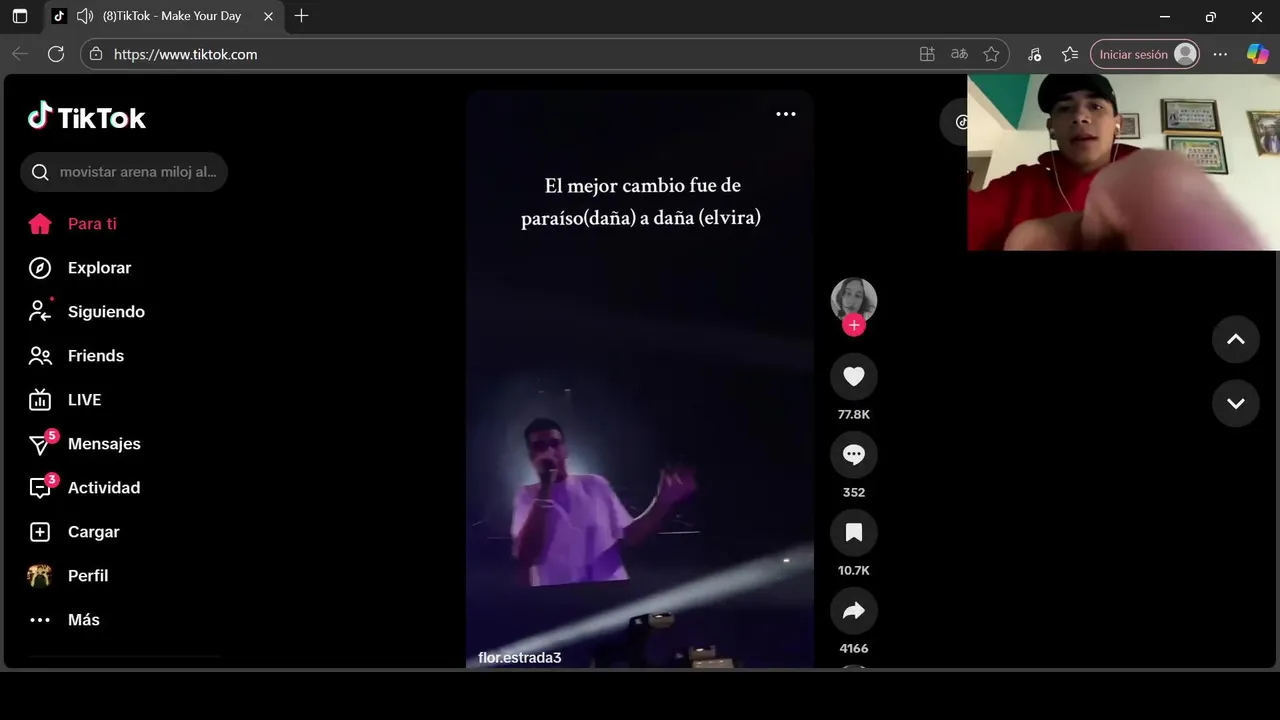Click the Cargar plus icon

click(x=40, y=532)
